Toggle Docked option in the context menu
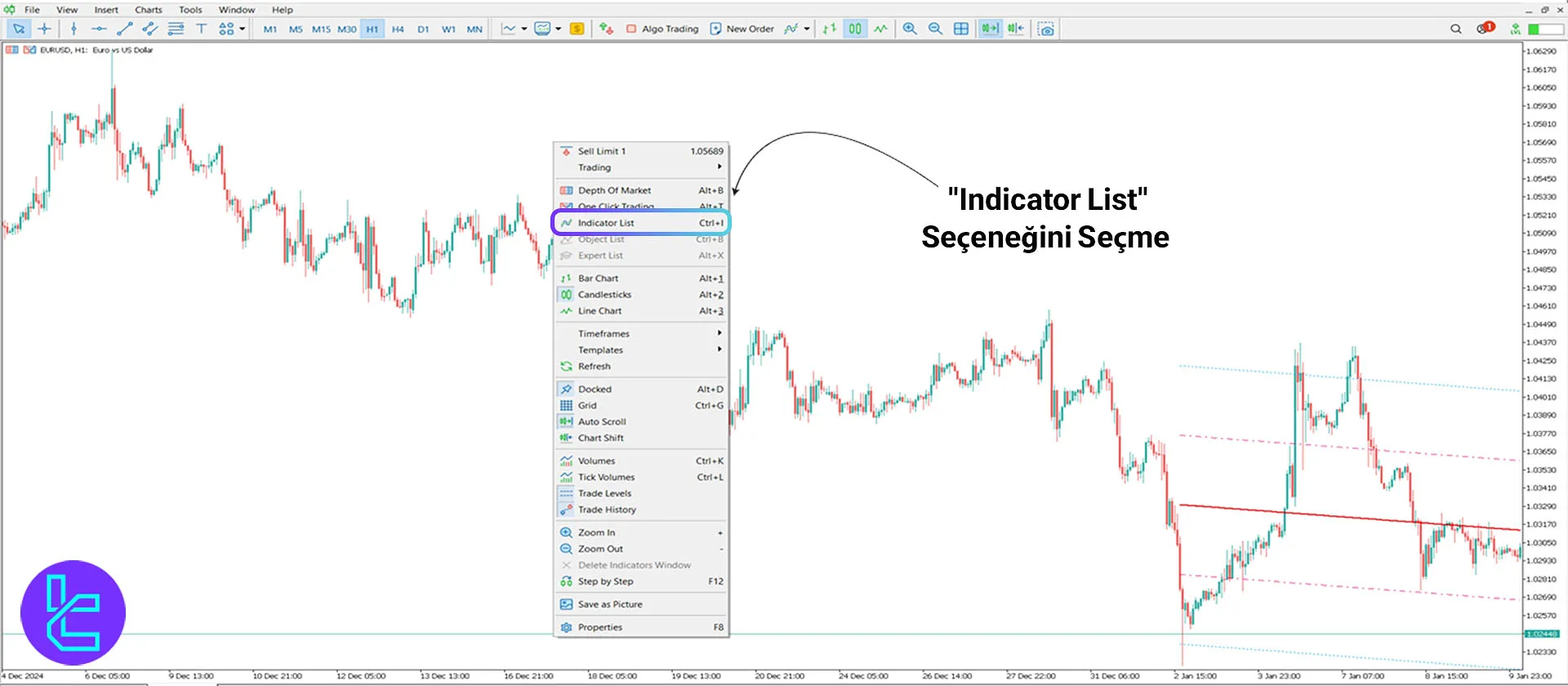Viewport: 1568px width, 686px height. tap(595, 389)
